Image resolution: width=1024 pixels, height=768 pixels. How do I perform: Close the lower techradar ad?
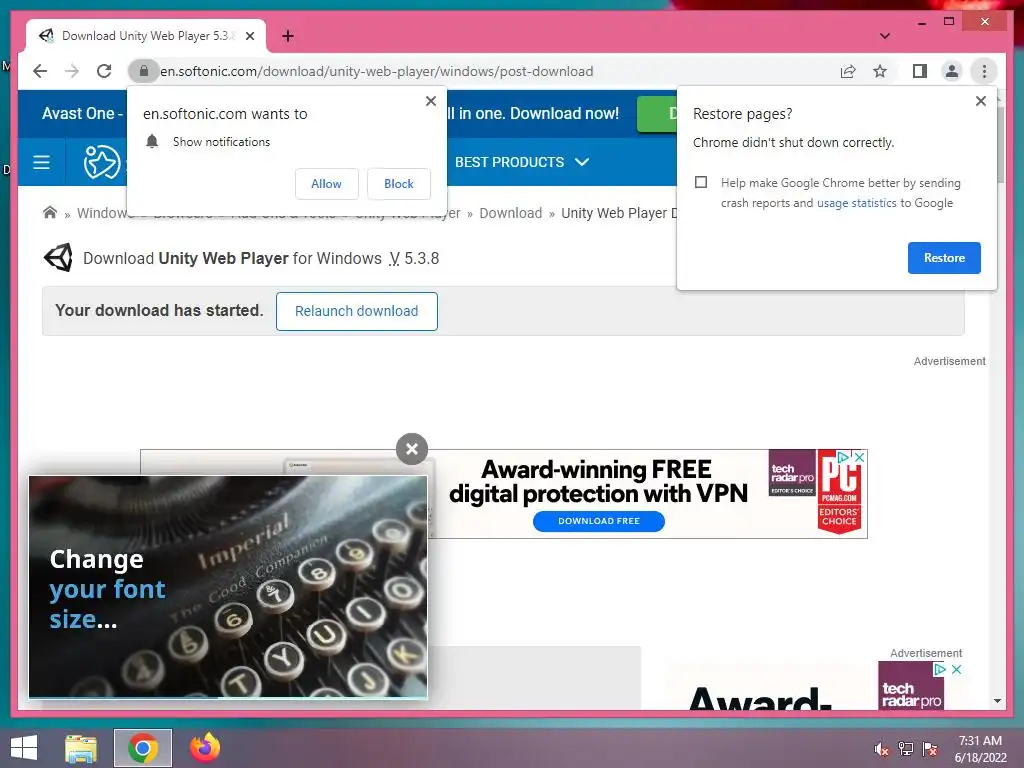(956, 669)
